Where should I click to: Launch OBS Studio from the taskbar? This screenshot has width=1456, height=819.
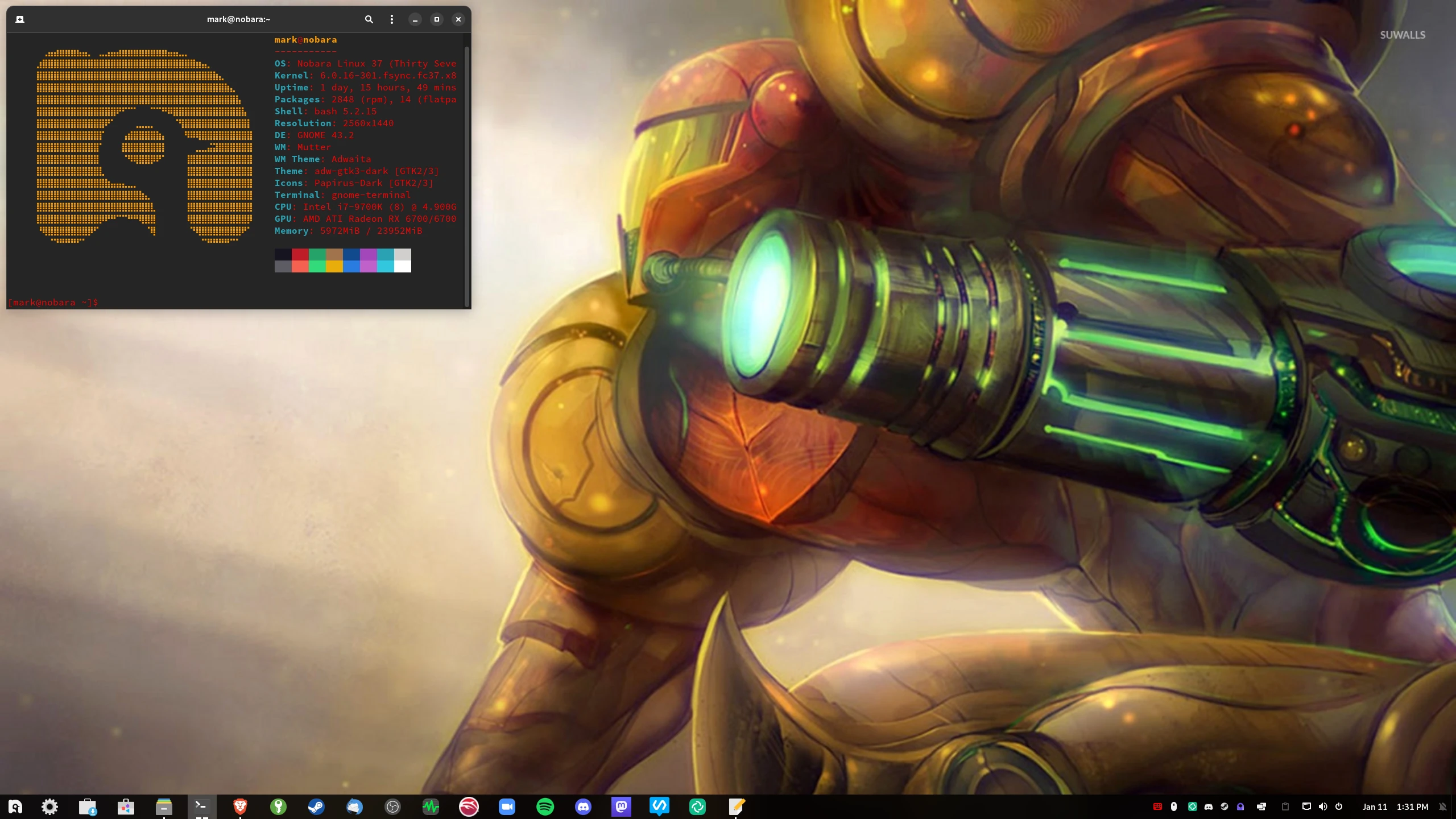(x=392, y=806)
